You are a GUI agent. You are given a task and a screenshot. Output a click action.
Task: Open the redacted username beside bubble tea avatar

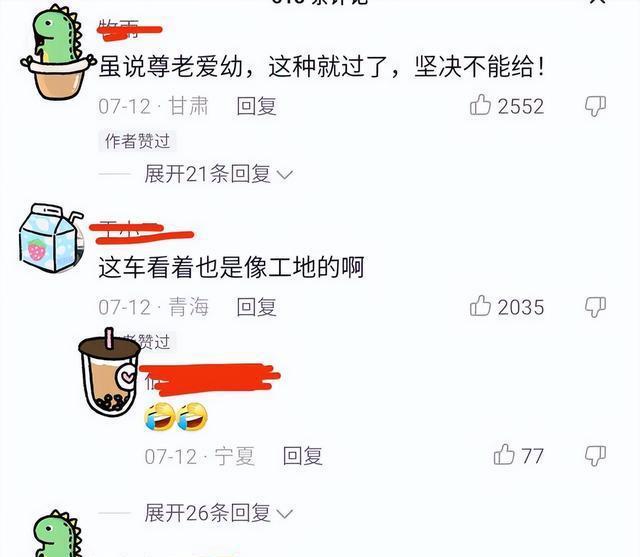(x=210, y=379)
